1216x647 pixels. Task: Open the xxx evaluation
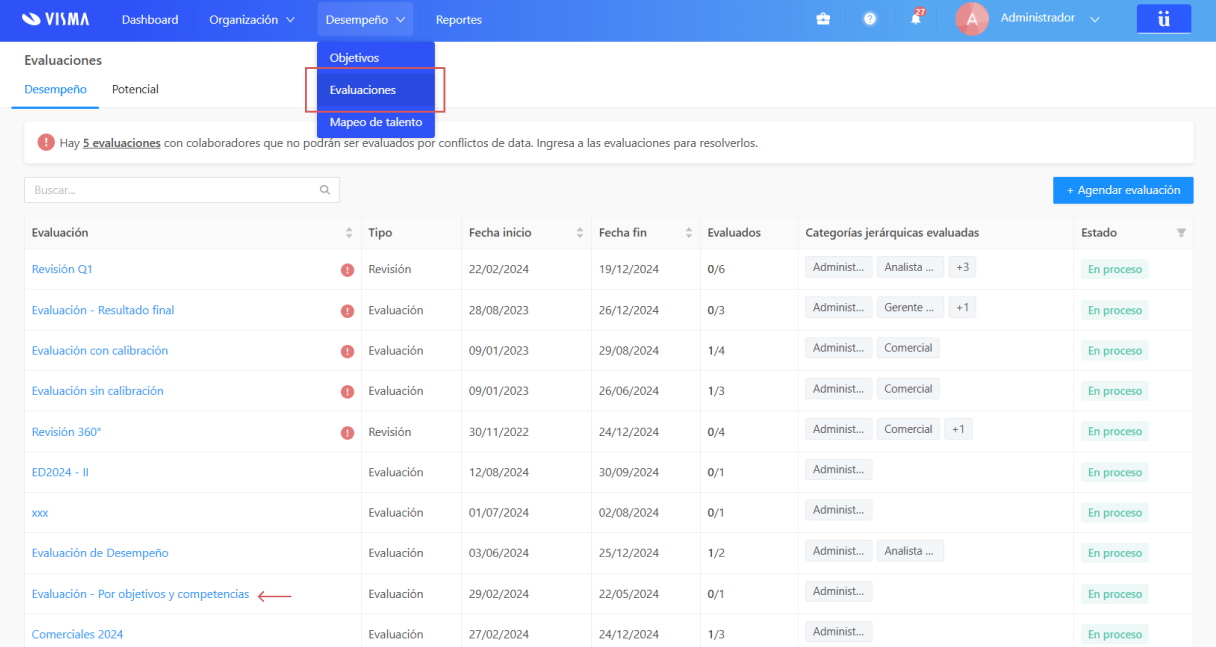(x=40, y=513)
